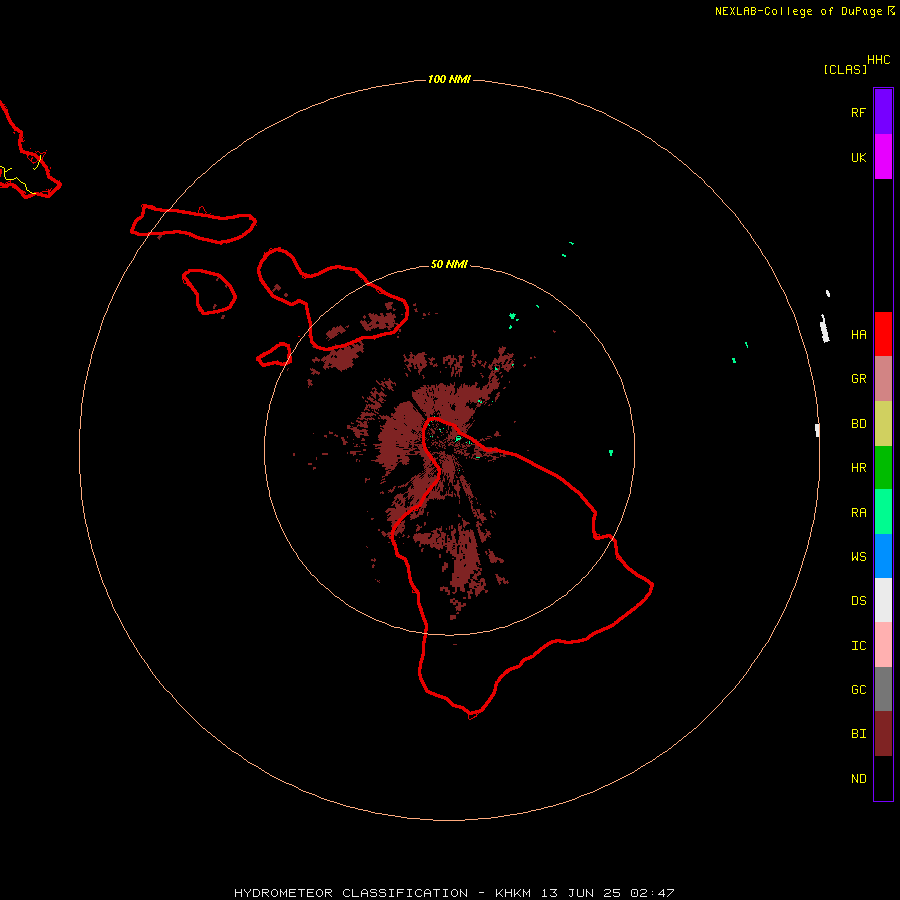Click the KHKM radar site identifier
The width and height of the screenshot is (900, 900).
coord(513,893)
